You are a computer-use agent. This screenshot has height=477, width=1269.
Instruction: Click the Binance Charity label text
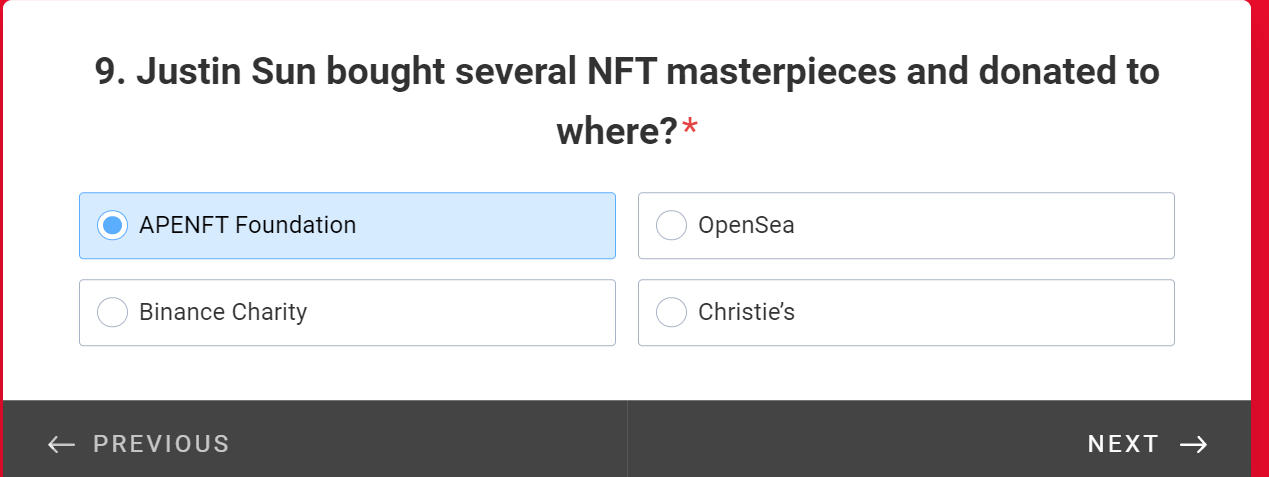tap(223, 312)
